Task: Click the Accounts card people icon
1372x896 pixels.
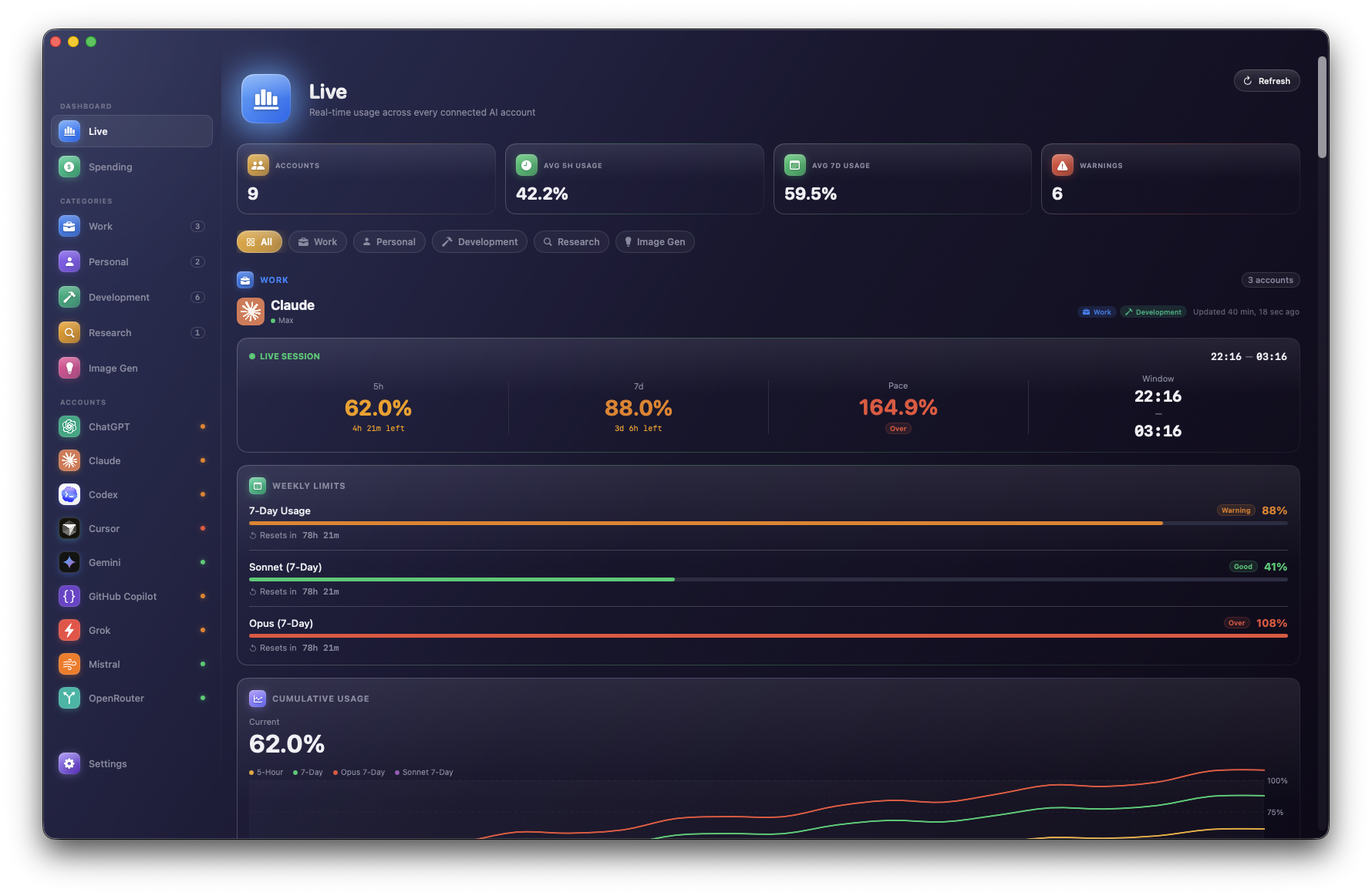Action: pyautogui.click(x=258, y=165)
